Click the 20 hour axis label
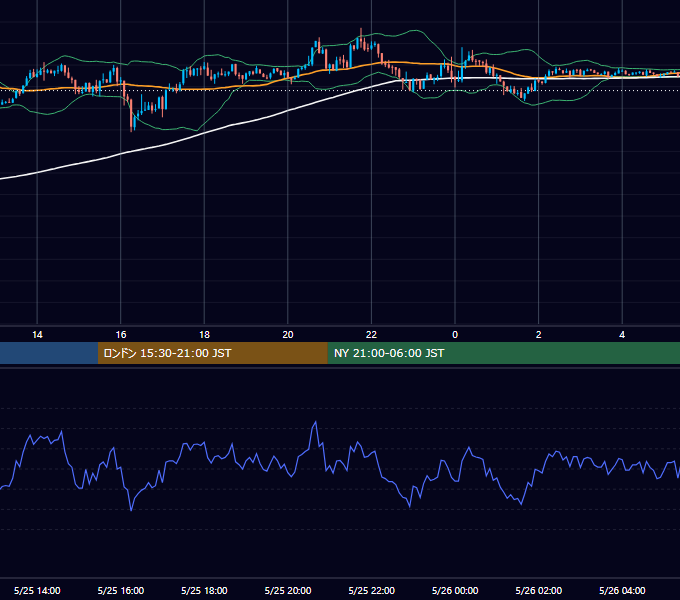This screenshot has height=600, width=680. tap(288, 335)
